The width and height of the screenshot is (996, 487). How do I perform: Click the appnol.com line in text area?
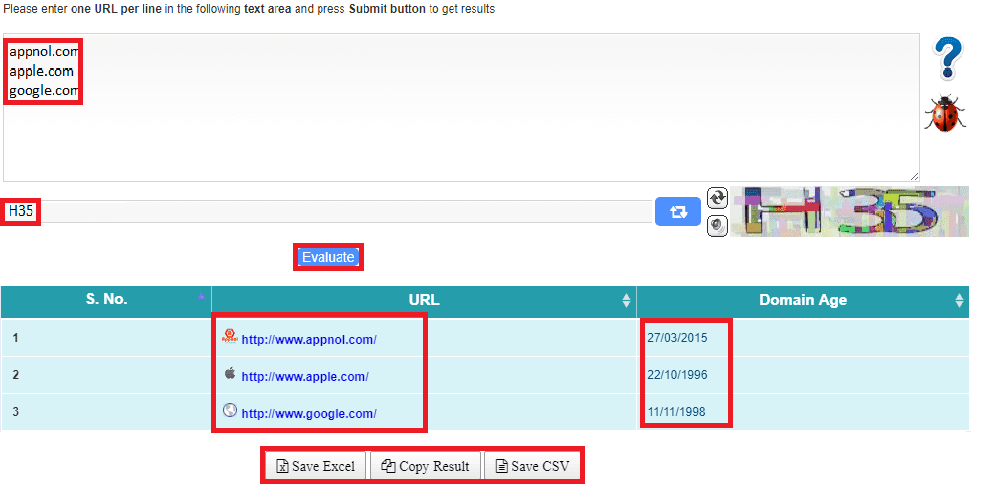[43, 51]
